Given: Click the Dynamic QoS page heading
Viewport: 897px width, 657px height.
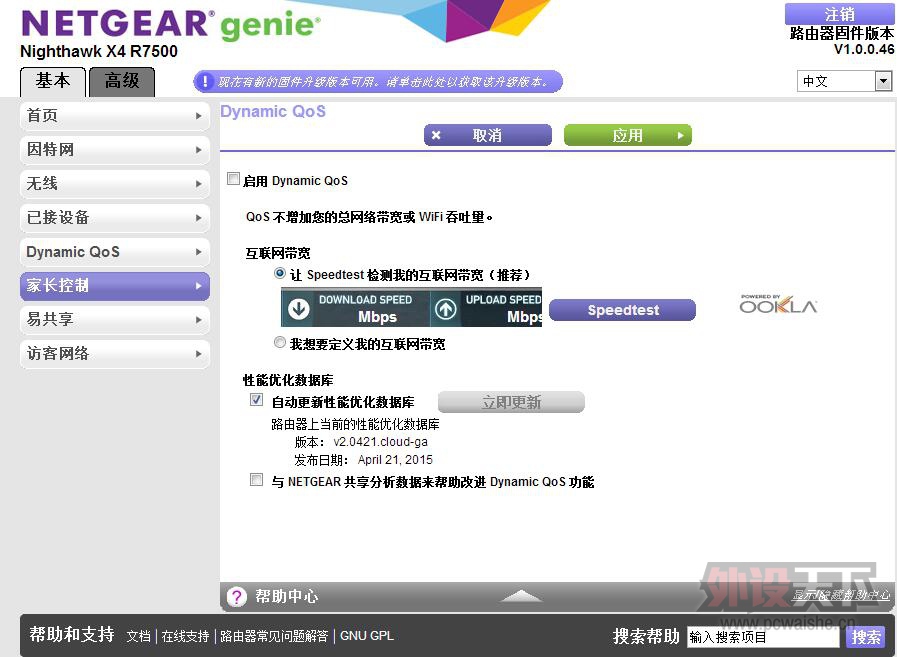Looking at the screenshot, I should click(273, 112).
